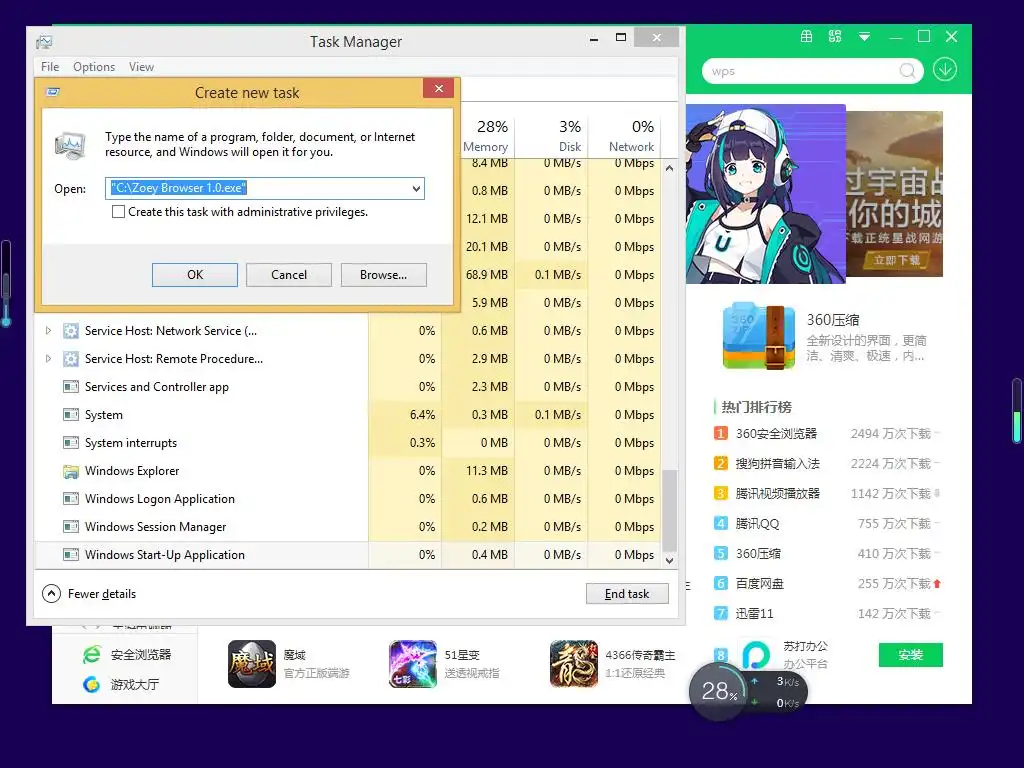Viewport: 1024px width, 768px height.
Task: Click the 立即下载 banner button
Action: tap(897, 260)
